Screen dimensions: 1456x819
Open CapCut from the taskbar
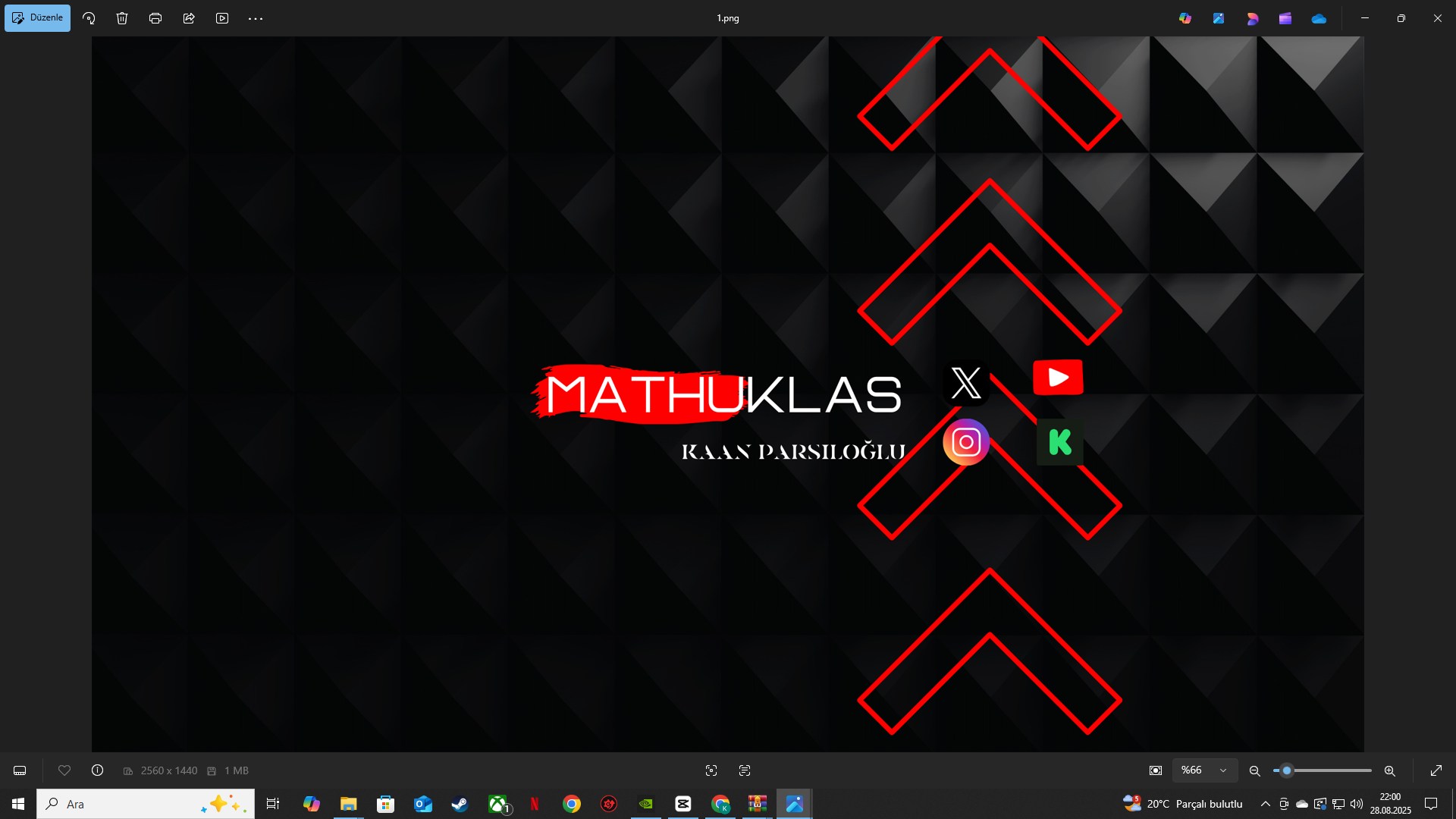683,804
